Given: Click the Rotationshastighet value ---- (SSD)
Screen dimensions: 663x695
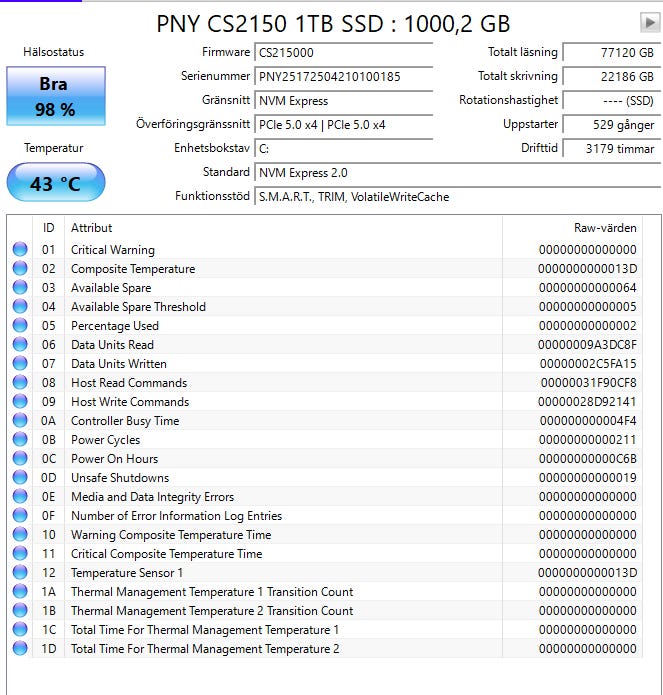Looking at the screenshot, I should click(x=612, y=101).
